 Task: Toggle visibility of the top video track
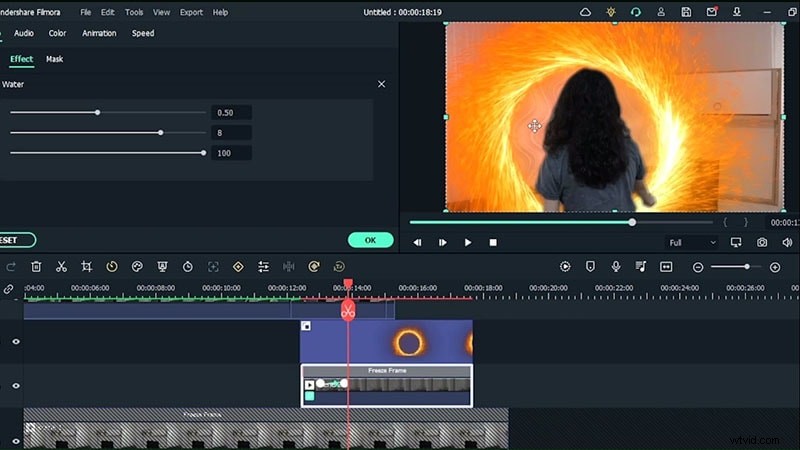click(x=15, y=342)
